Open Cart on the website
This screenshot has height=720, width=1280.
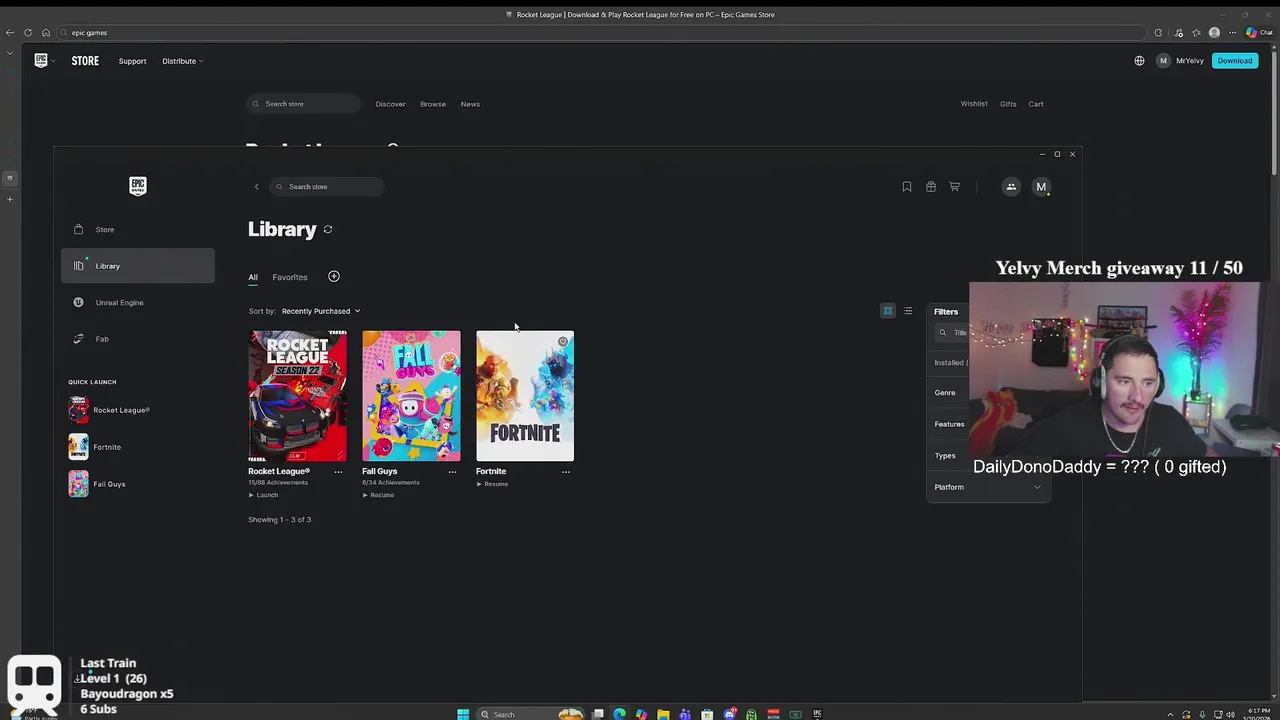coord(1036,104)
